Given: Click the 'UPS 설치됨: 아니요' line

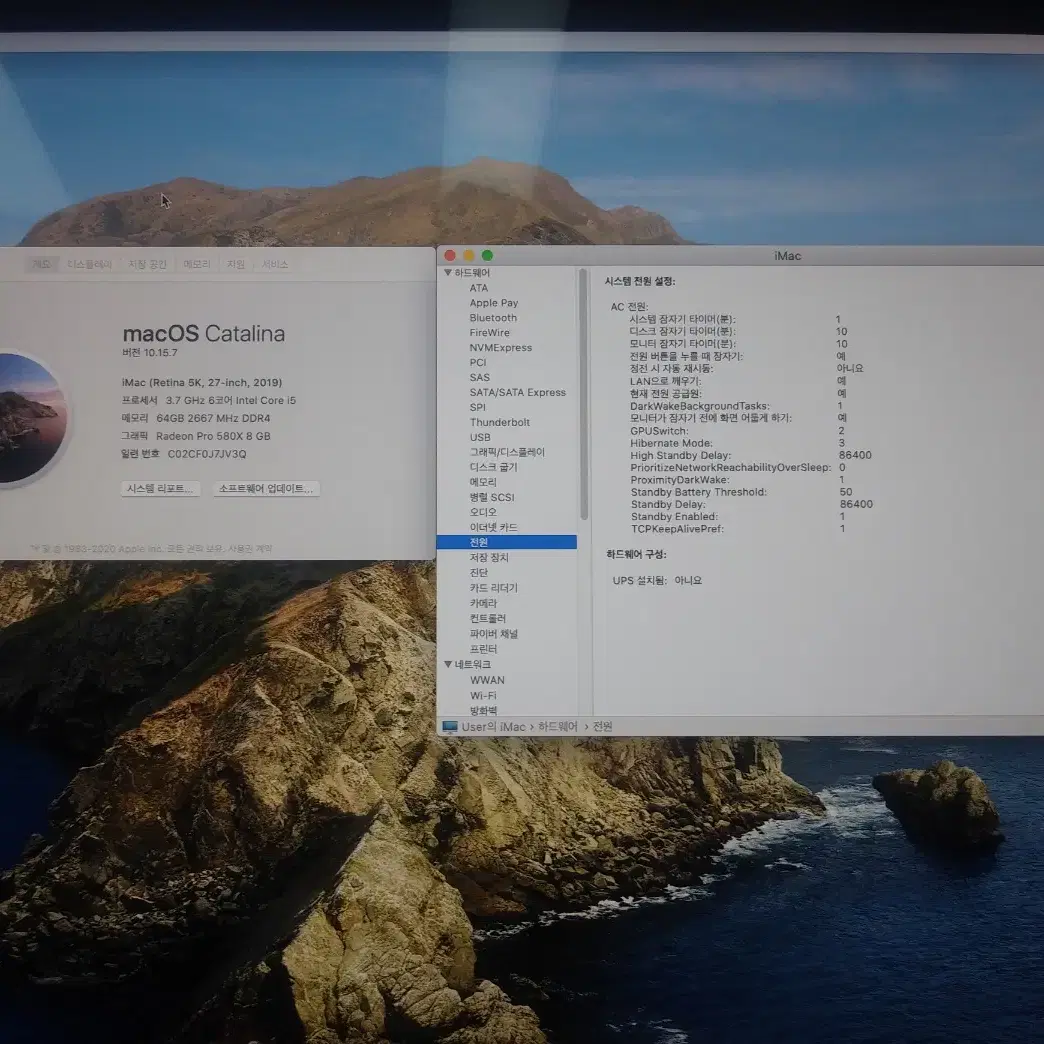Looking at the screenshot, I should pos(656,581).
